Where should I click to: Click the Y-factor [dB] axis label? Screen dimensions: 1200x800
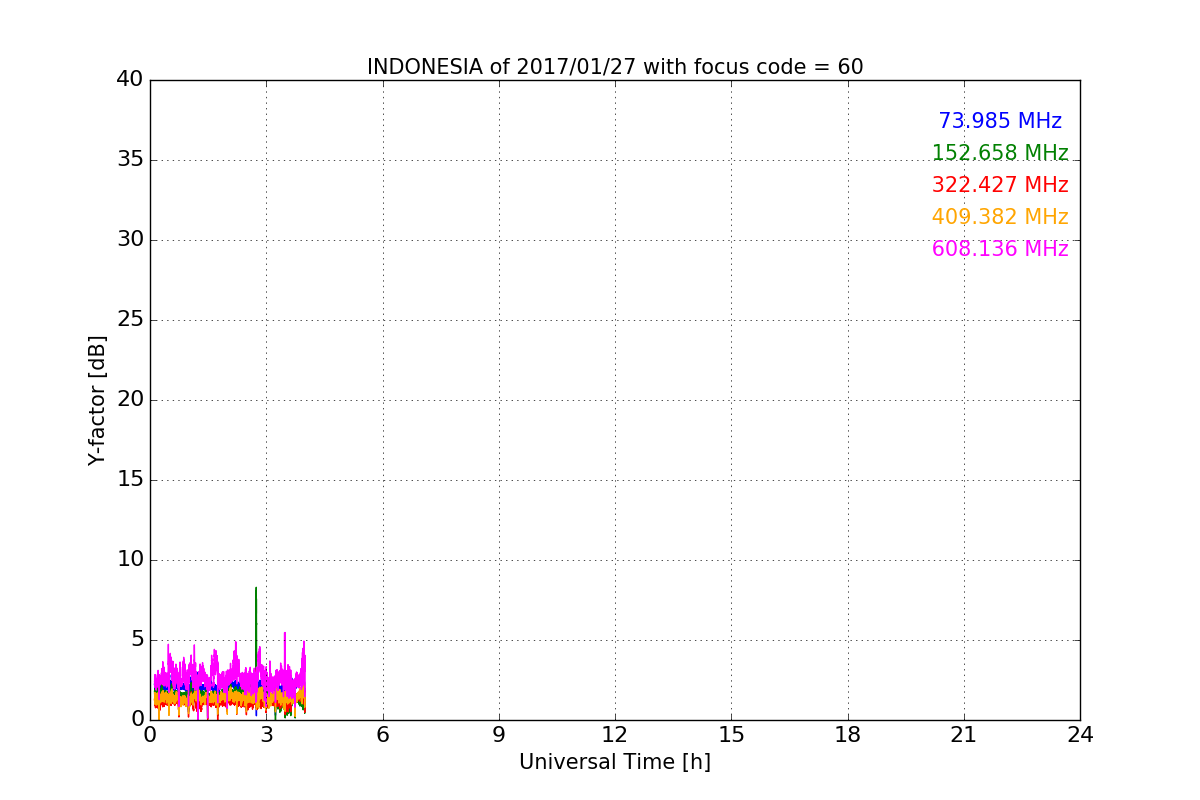click(x=97, y=400)
